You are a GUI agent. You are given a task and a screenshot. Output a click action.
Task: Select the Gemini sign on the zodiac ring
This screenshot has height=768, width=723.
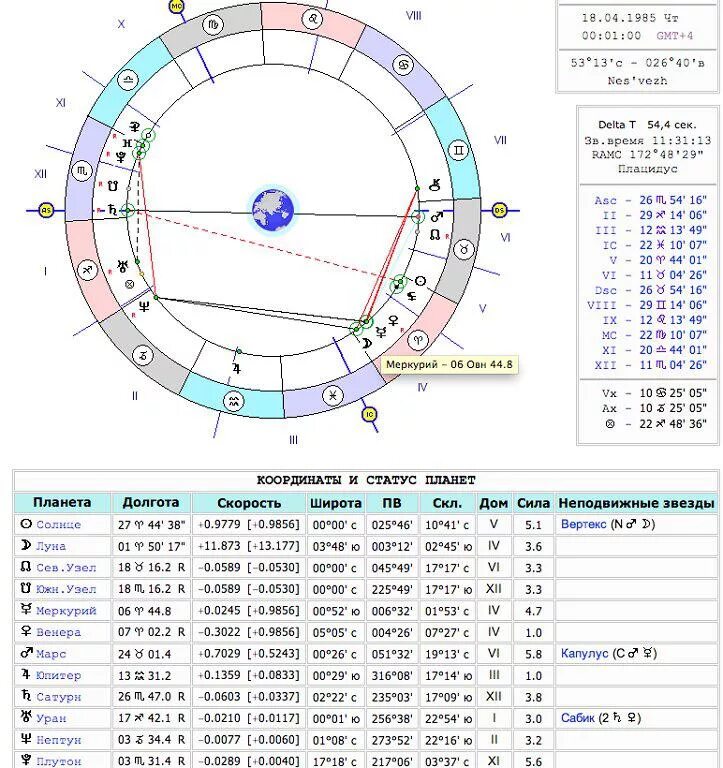(458, 150)
